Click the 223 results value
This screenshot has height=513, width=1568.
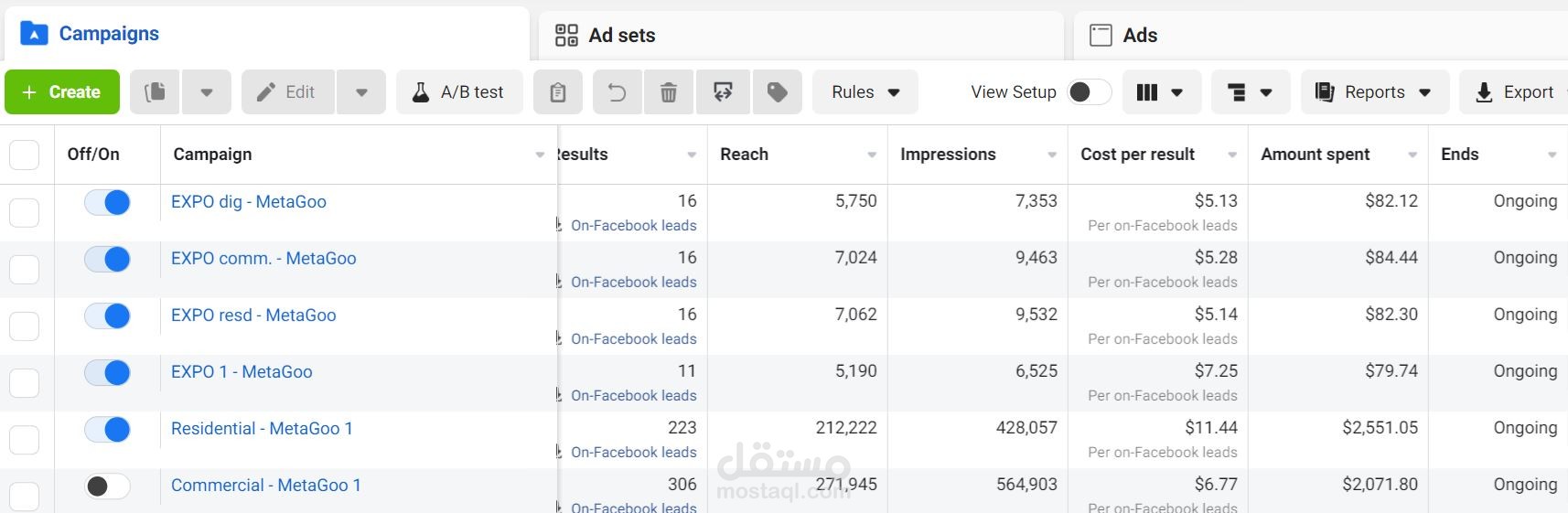coord(682,428)
